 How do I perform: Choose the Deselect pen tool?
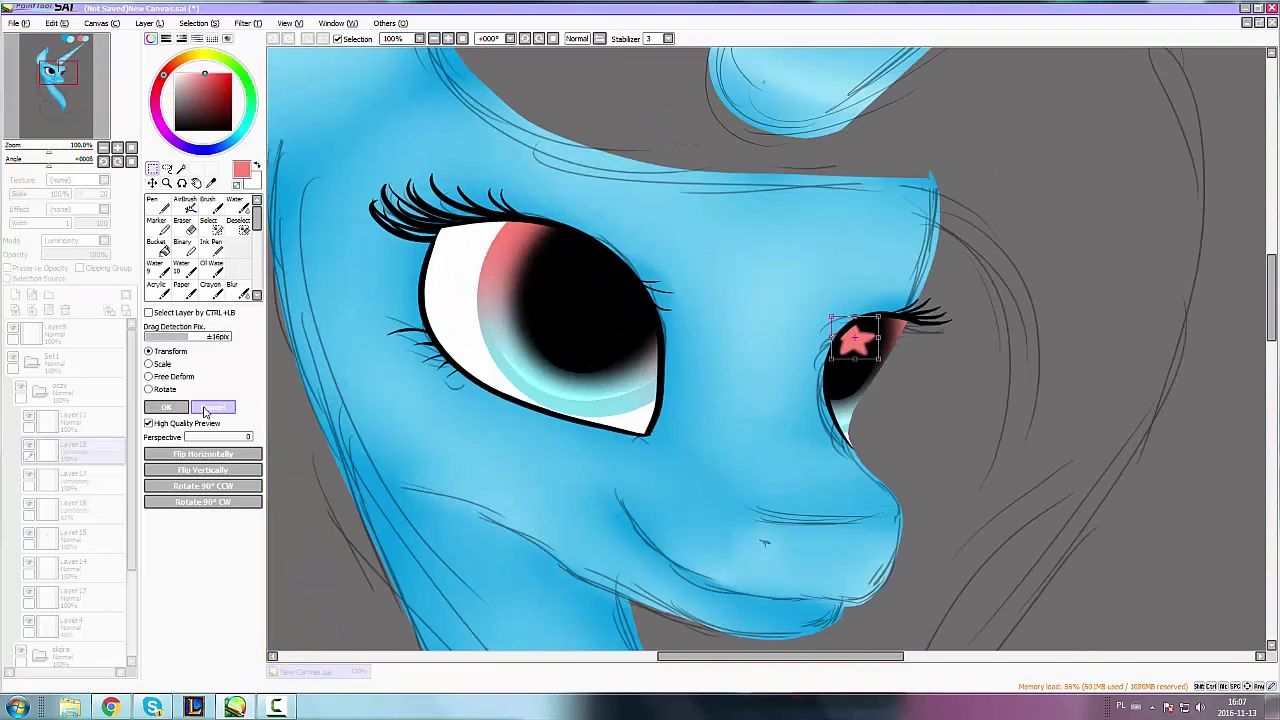point(238,227)
